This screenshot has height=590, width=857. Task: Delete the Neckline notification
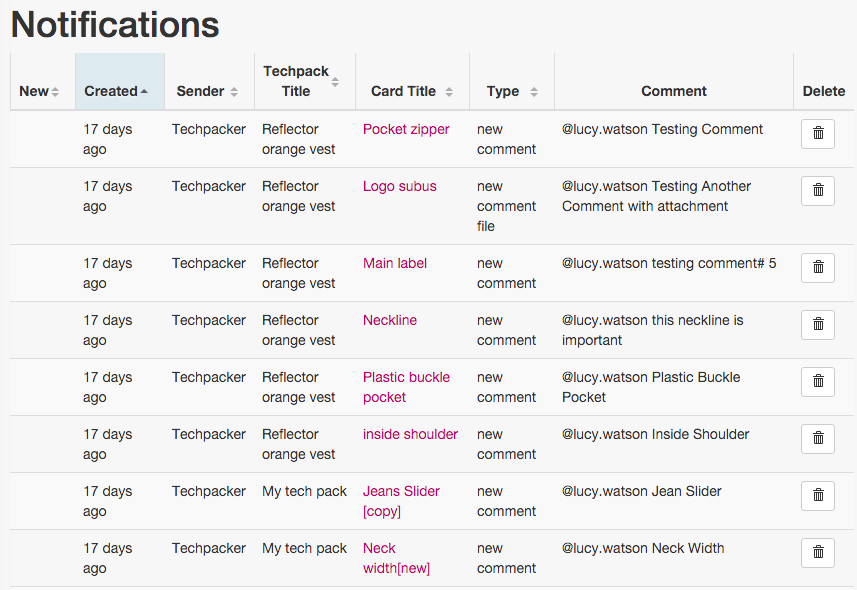pos(818,324)
